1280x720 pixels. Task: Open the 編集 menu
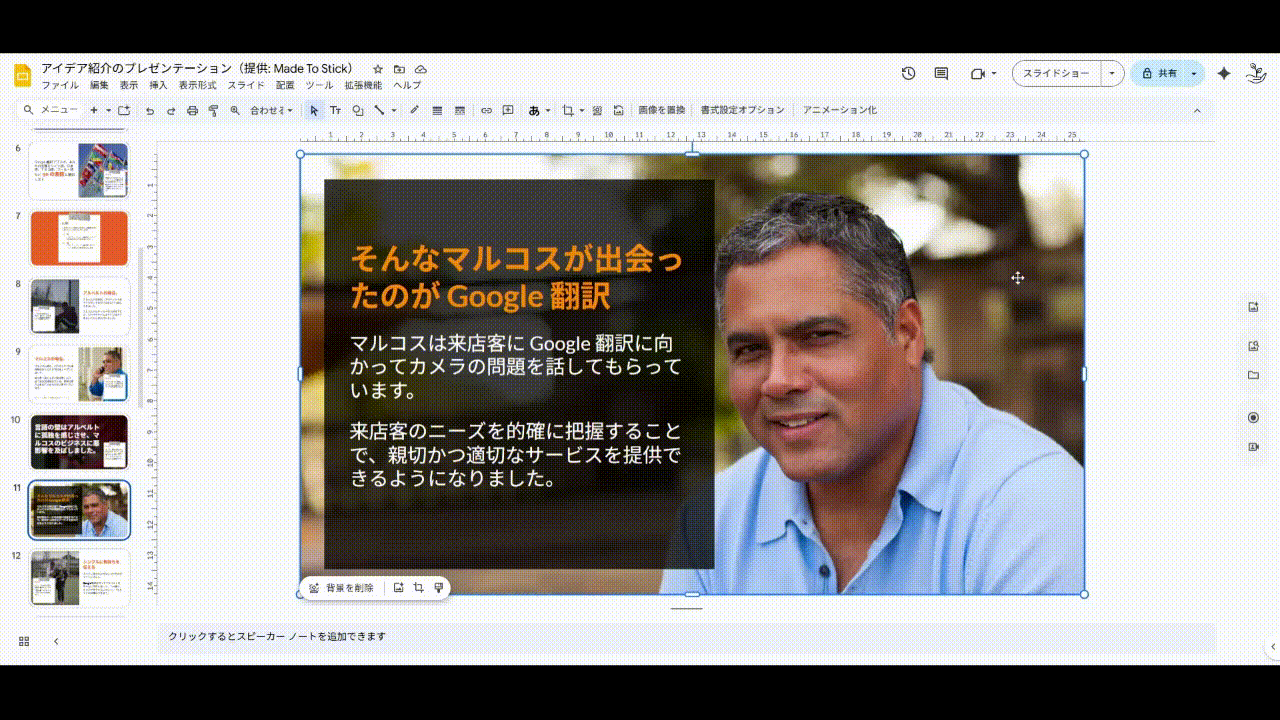coord(99,86)
